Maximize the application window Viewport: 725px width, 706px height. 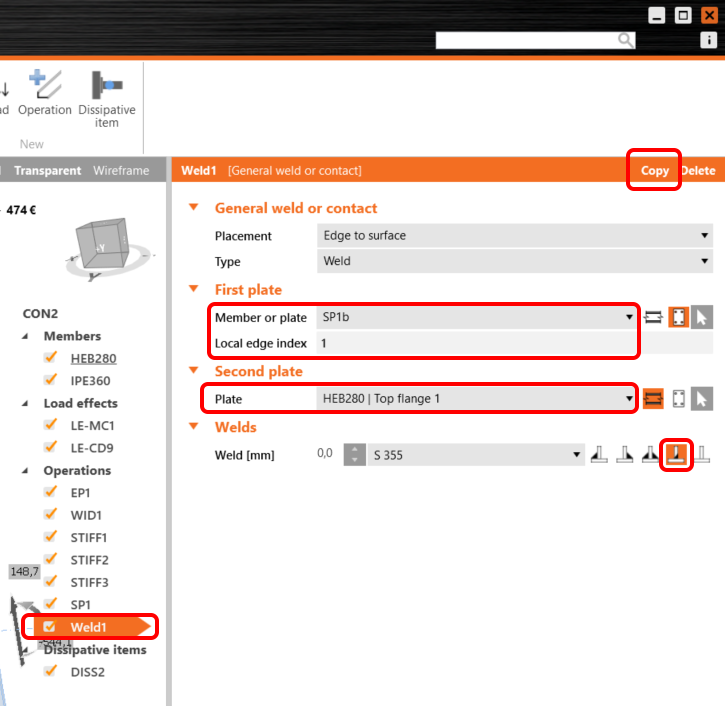pos(683,15)
